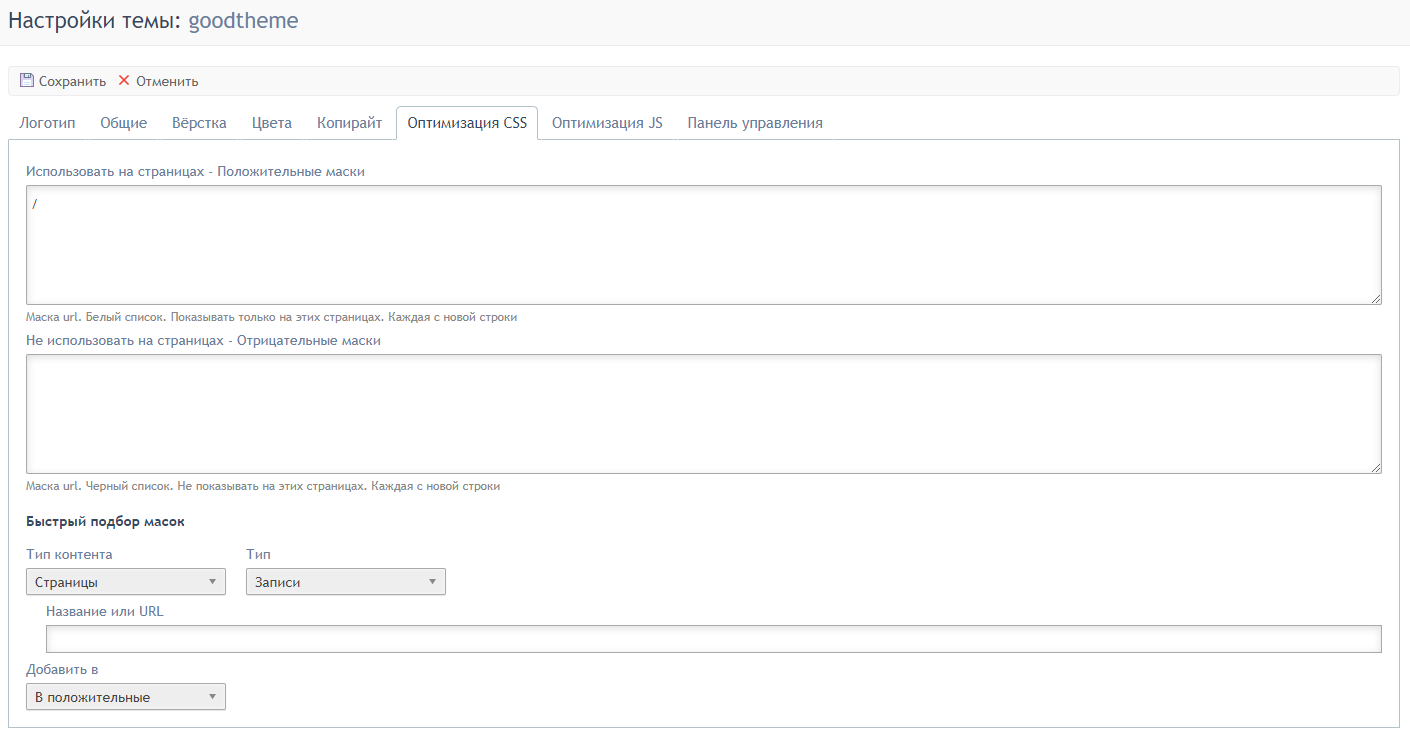
Task: Focus the Отрицательные маски textarea
Action: point(704,414)
